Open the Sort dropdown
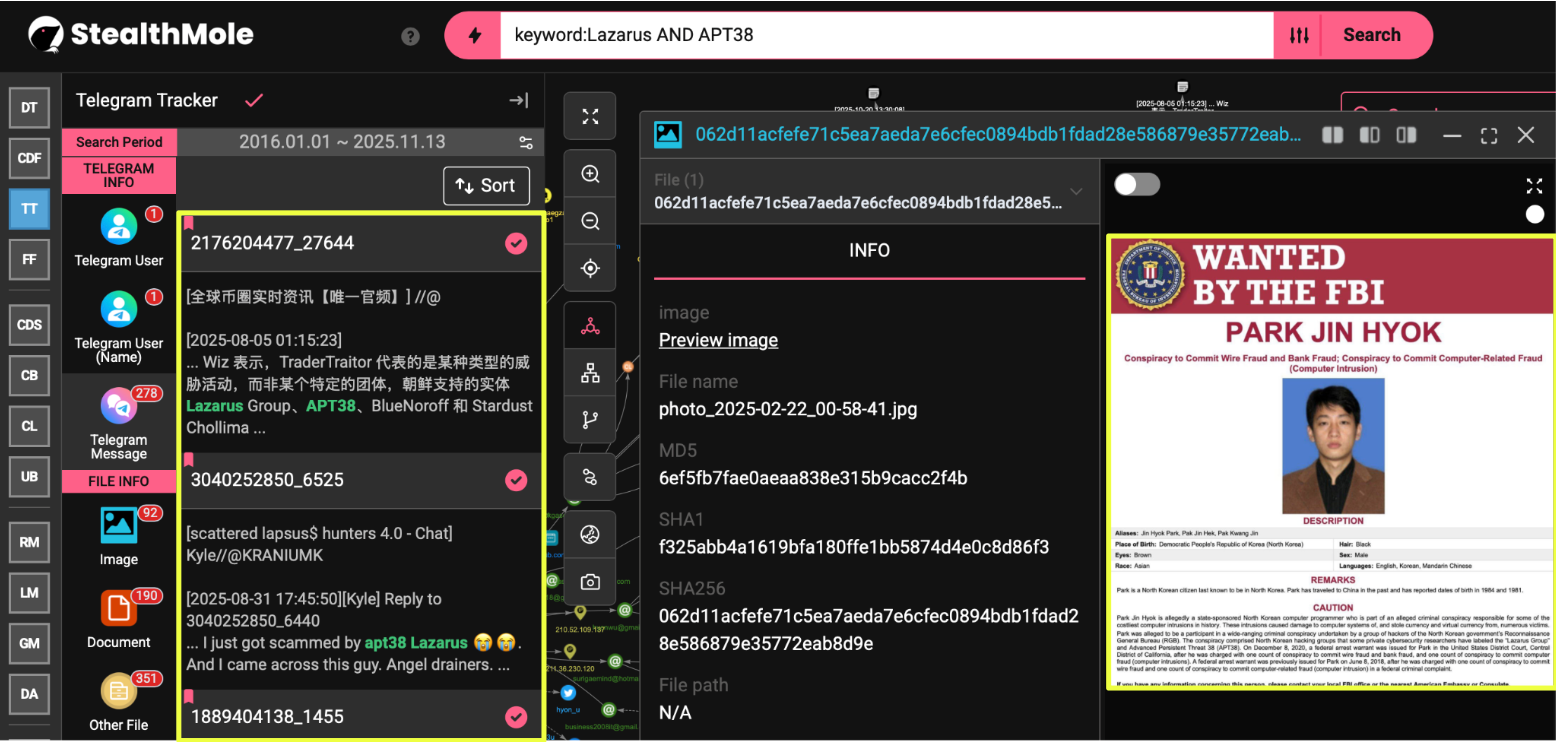The width and height of the screenshot is (1556, 742). (x=486, y=185)
